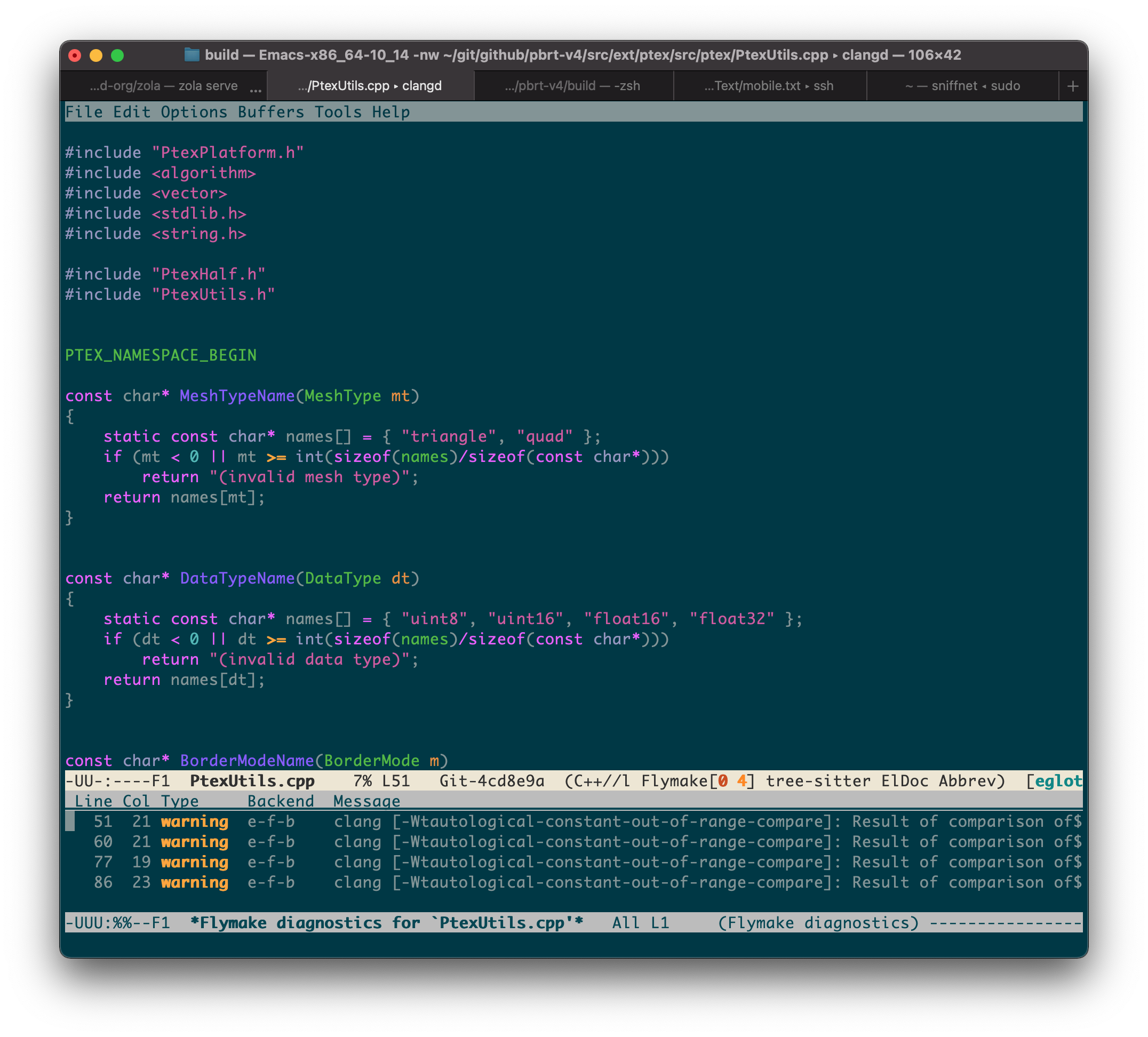The height and width of the screenshot is (1037, 1148).
Task: Click the window title text in title bar
Action: (583, 54)
